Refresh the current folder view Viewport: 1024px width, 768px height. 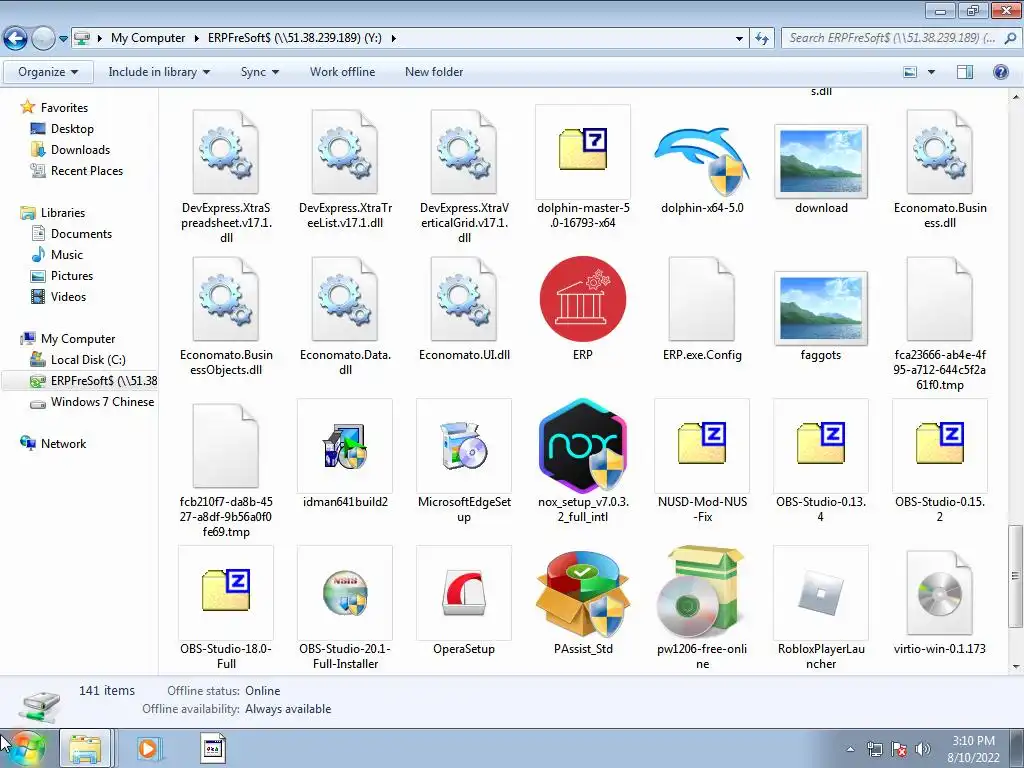[761, 39]
